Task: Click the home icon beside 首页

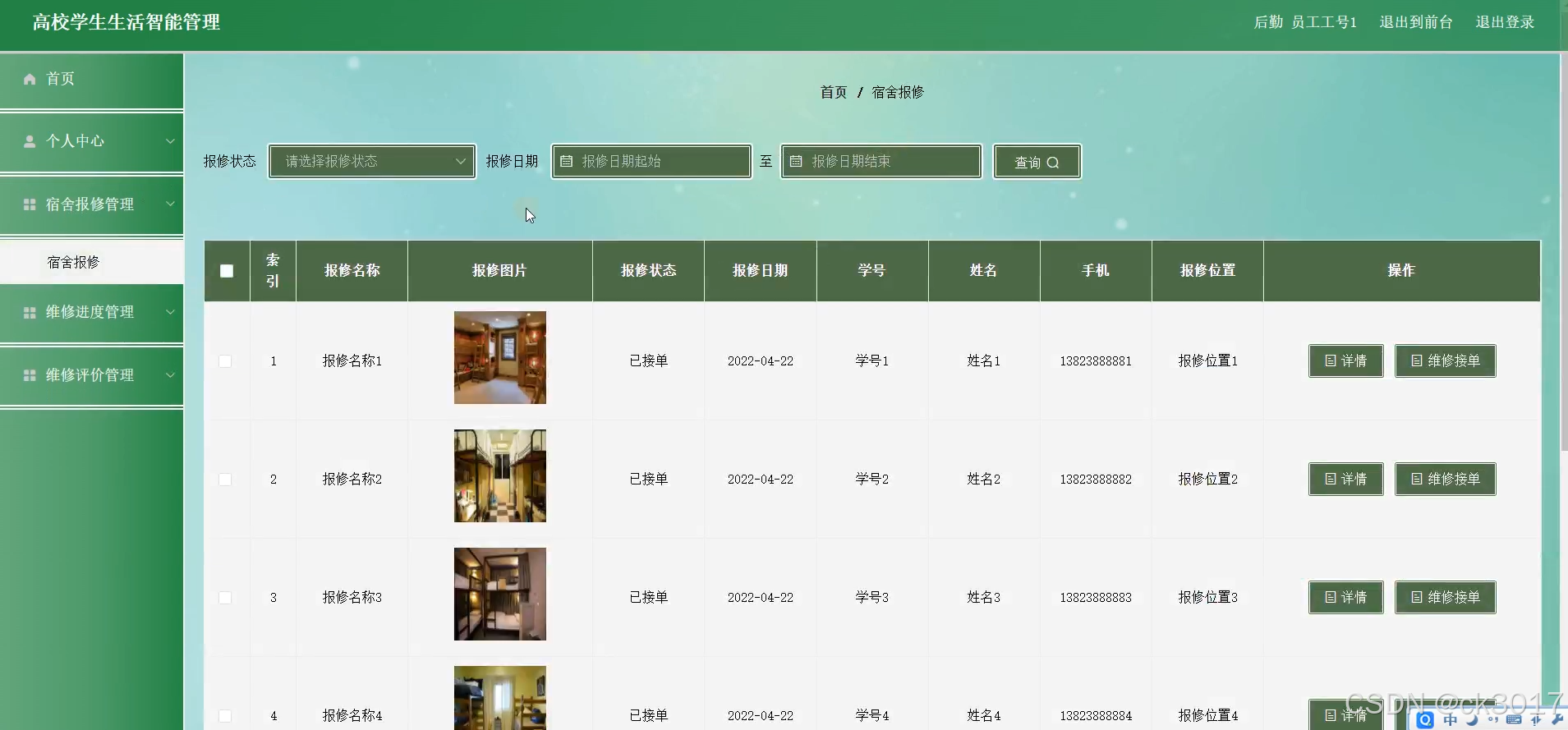Action: point(30,79)
